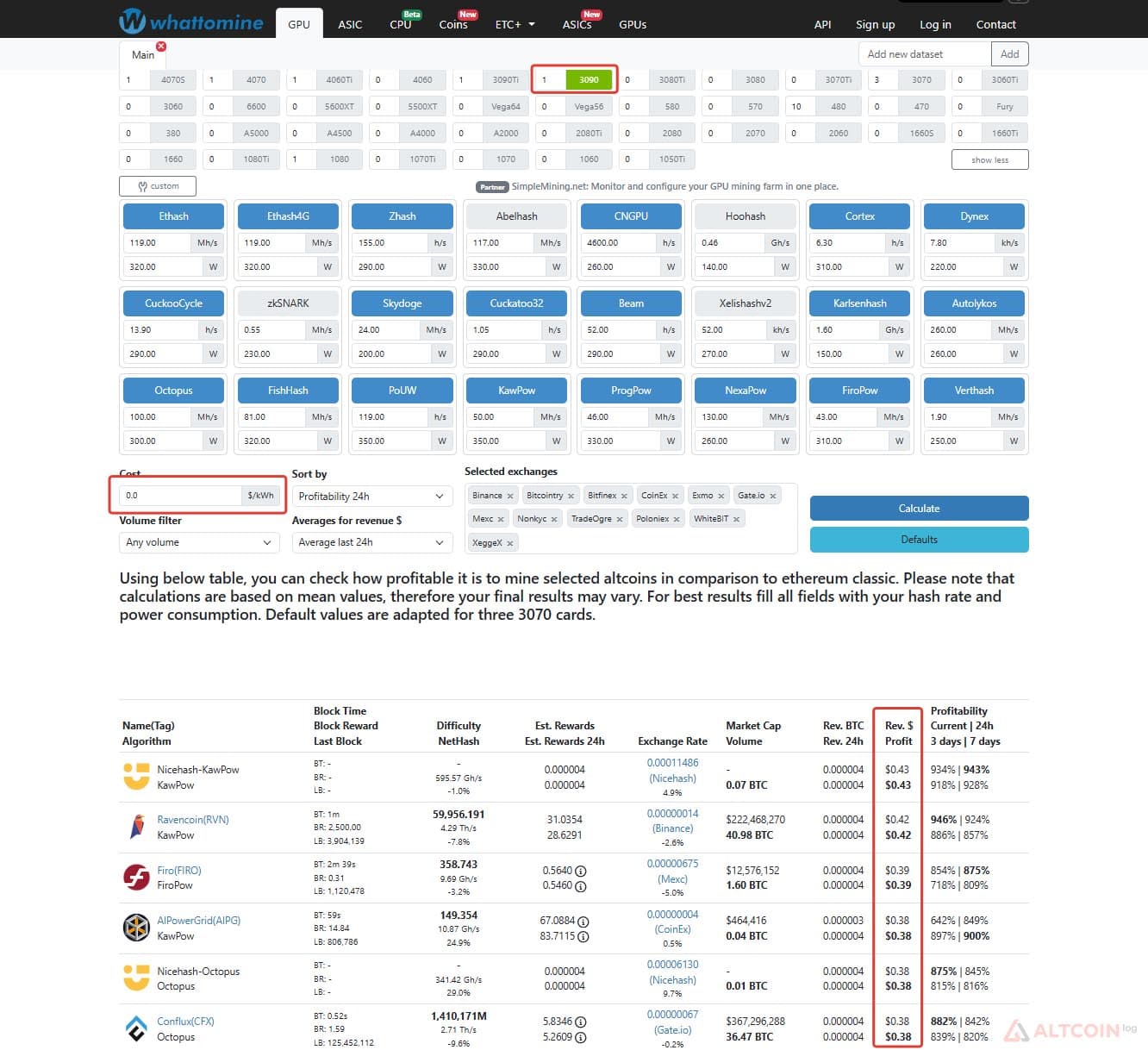Click the show less button
This screenshot has width=1148, height=1050.
tap(989, 160)
